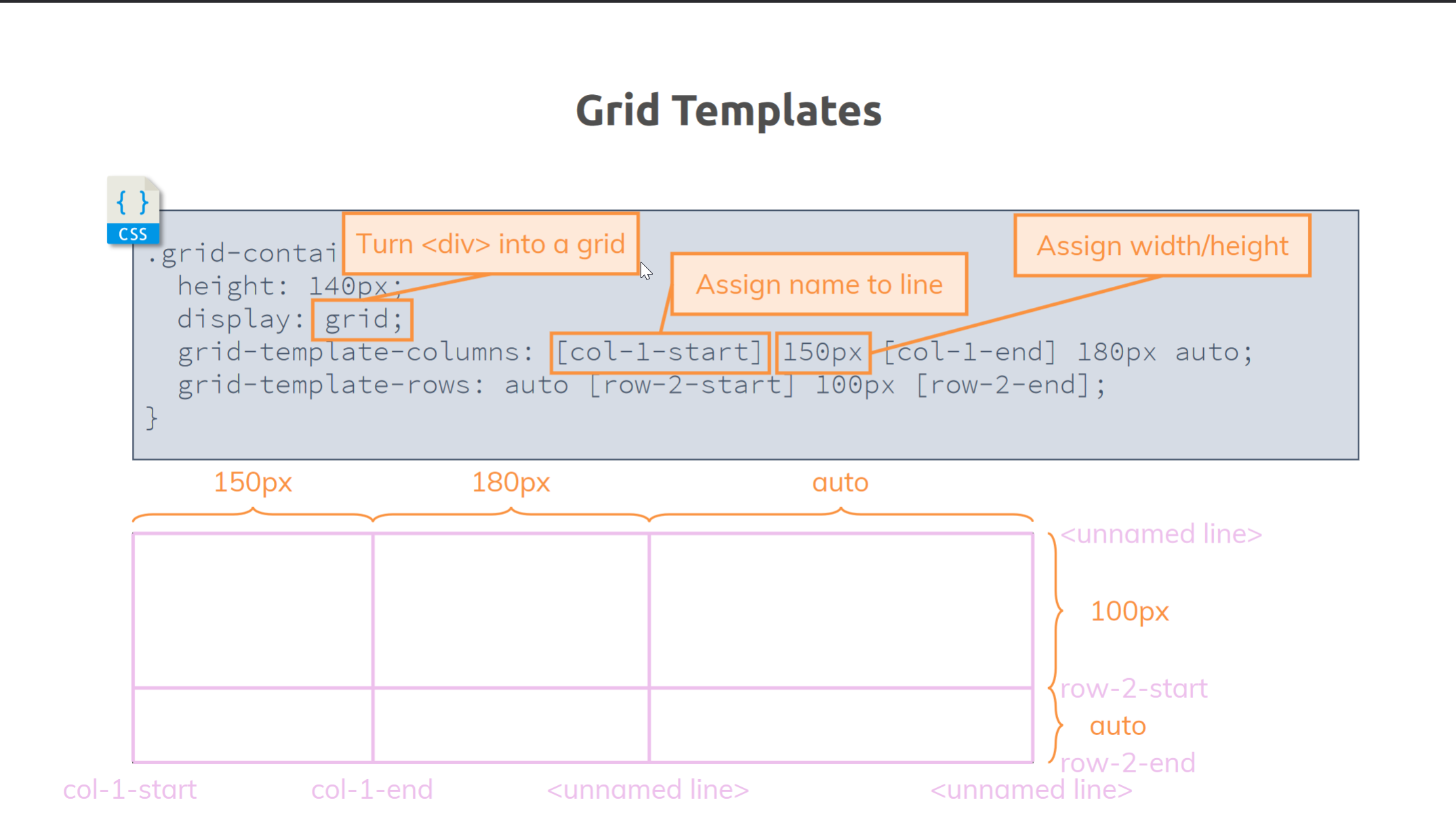Image resolution: width=1456 pixels, height=813 pixels.
Task: Select the row-2-start named line indicator
Action: coord(1133,688)
